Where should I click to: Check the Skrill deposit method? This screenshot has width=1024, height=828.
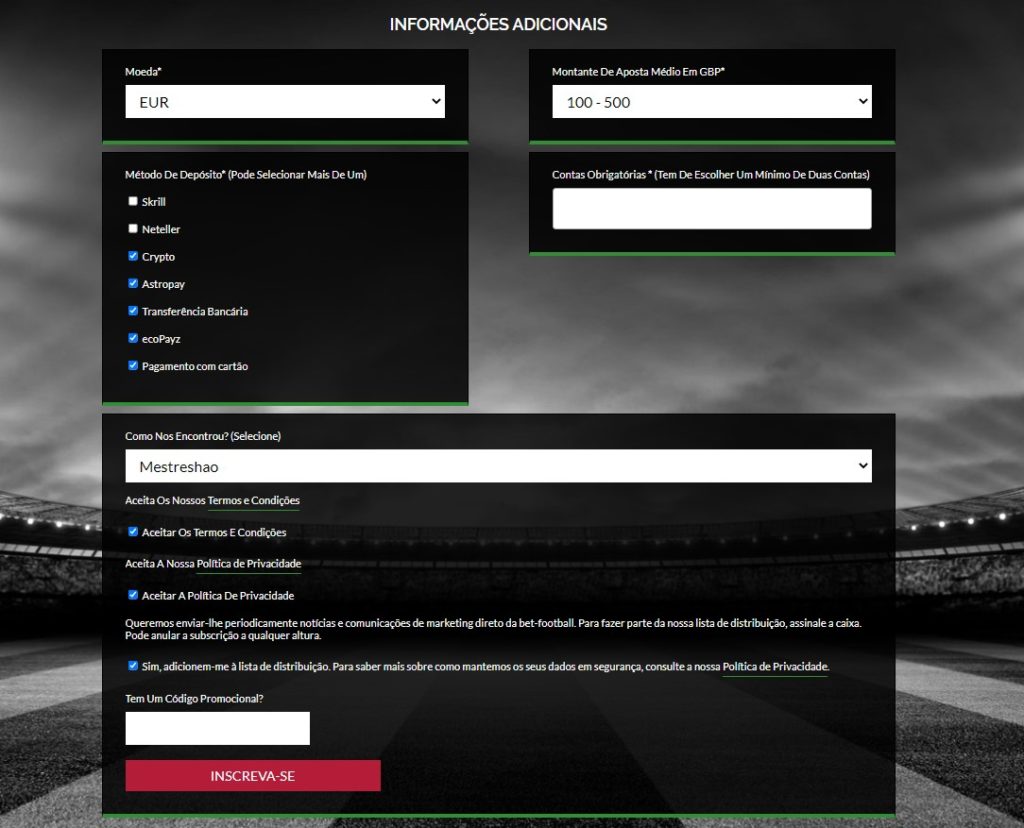click(133, 201)
